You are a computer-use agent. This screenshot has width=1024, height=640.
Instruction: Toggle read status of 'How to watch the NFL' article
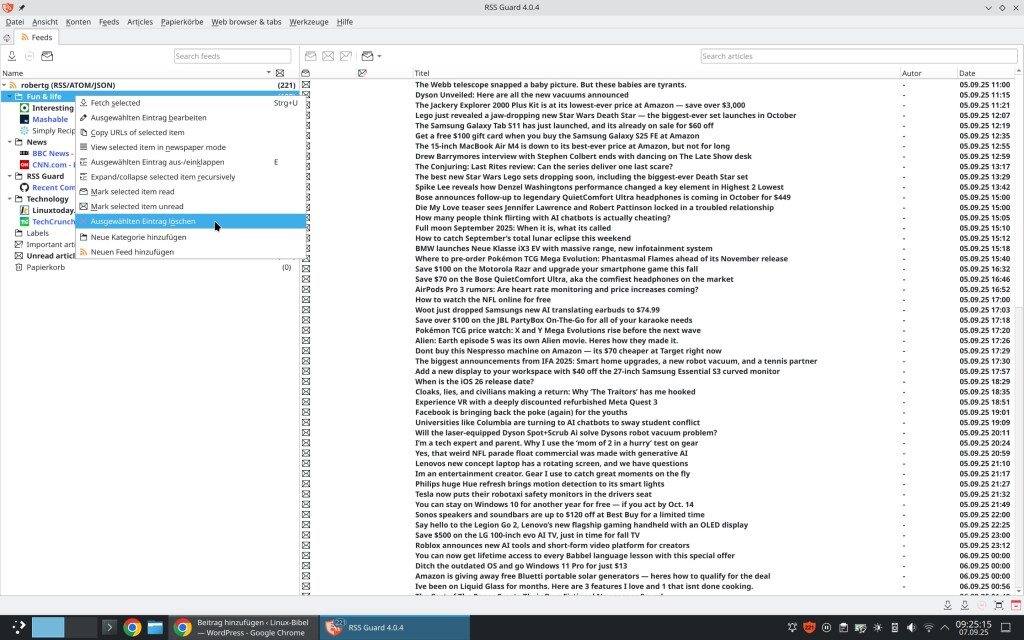pyautogui.click(x=306, y=300)
